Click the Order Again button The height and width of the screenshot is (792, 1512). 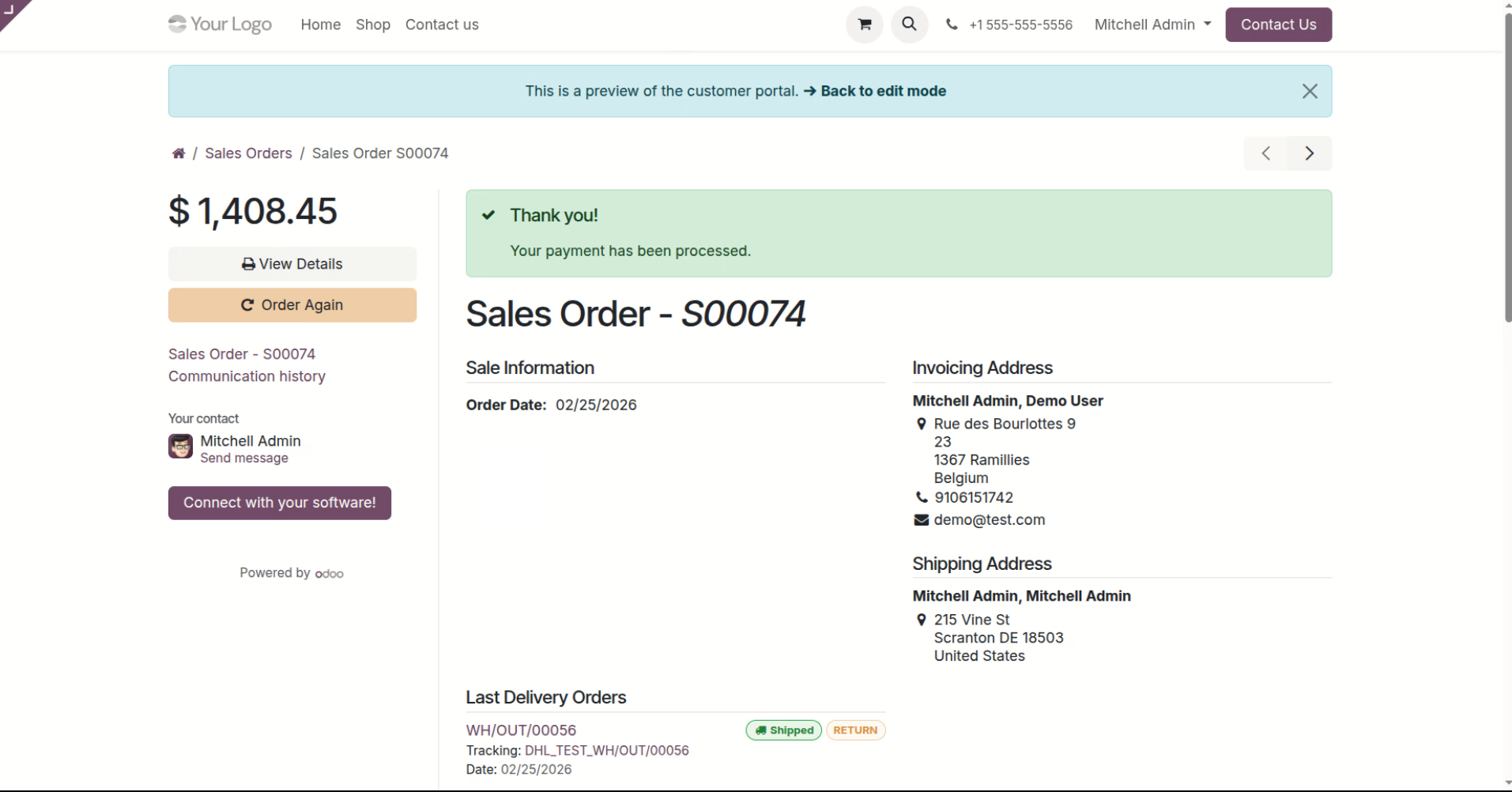coord(292,305)
